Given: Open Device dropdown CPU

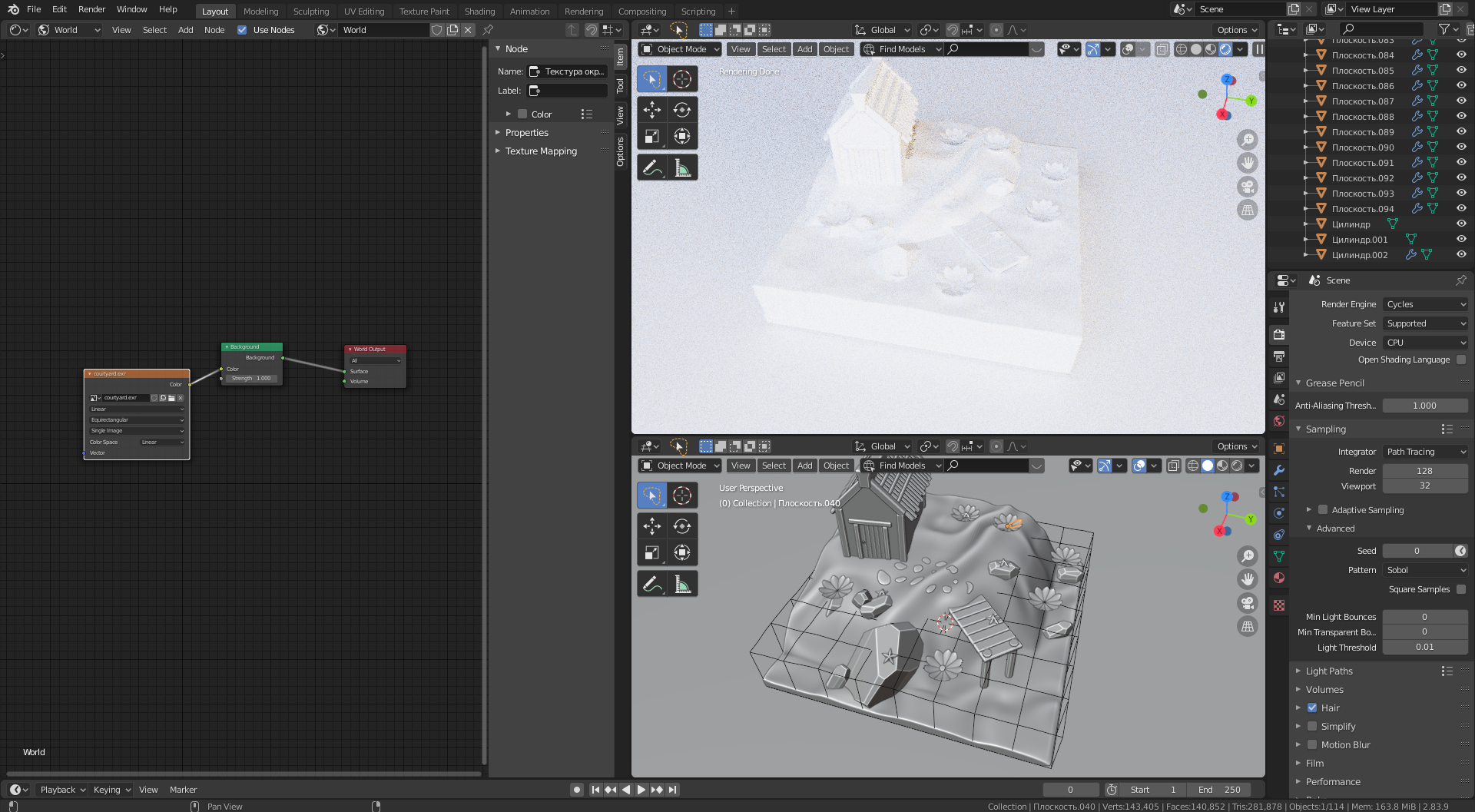Looking at the screenshot, I should pos(1426,343).
